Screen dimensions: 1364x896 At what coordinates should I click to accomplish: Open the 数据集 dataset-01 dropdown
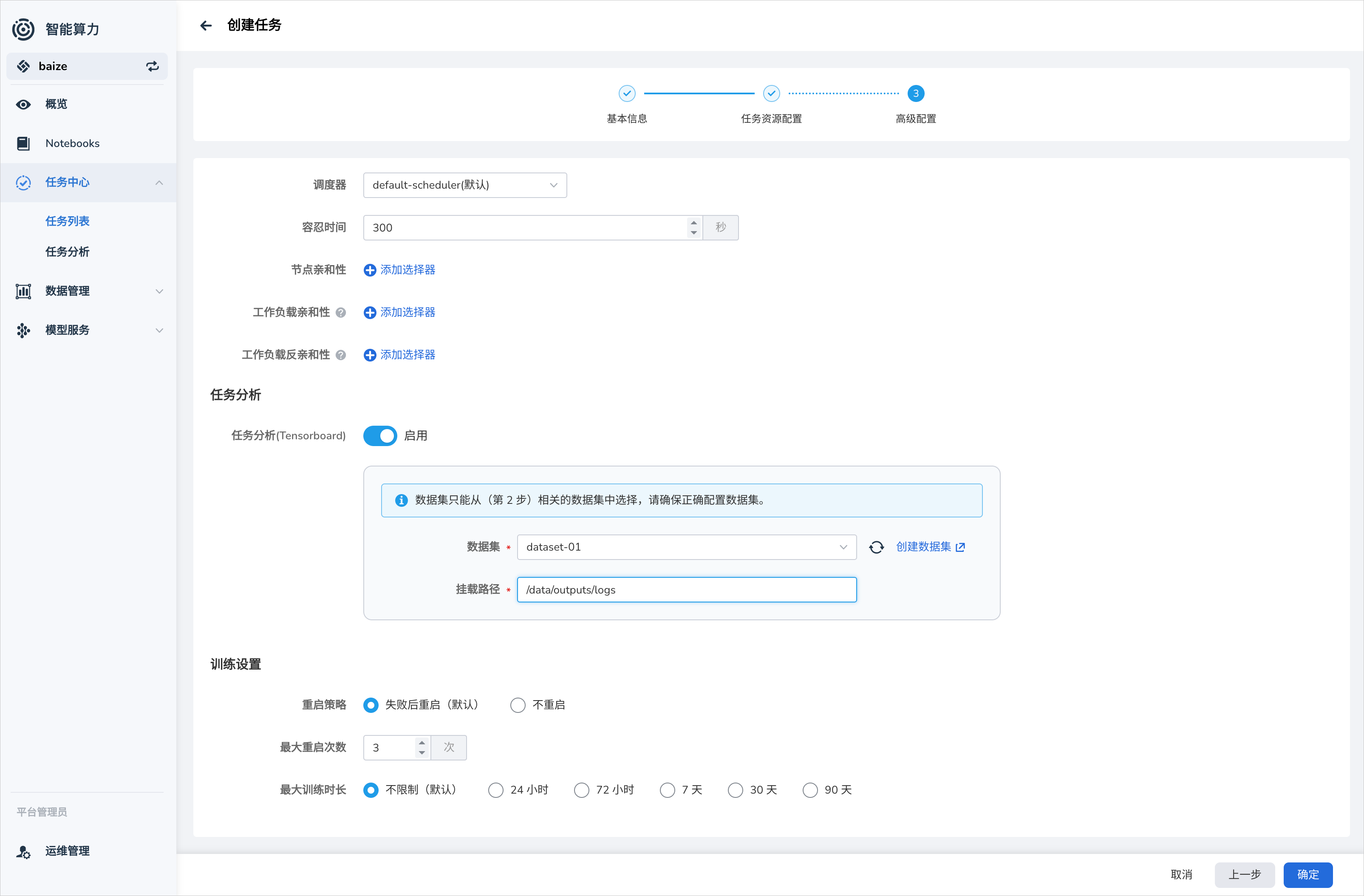687,547
